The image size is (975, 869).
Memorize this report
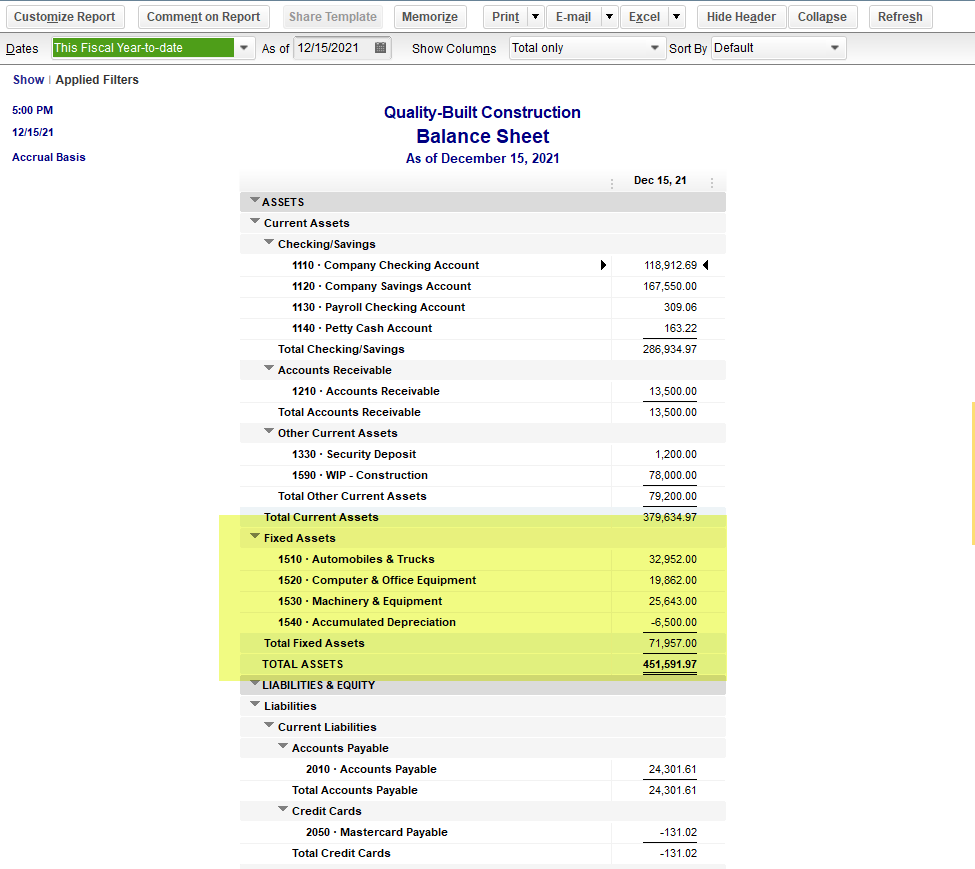tap(430, 17)
